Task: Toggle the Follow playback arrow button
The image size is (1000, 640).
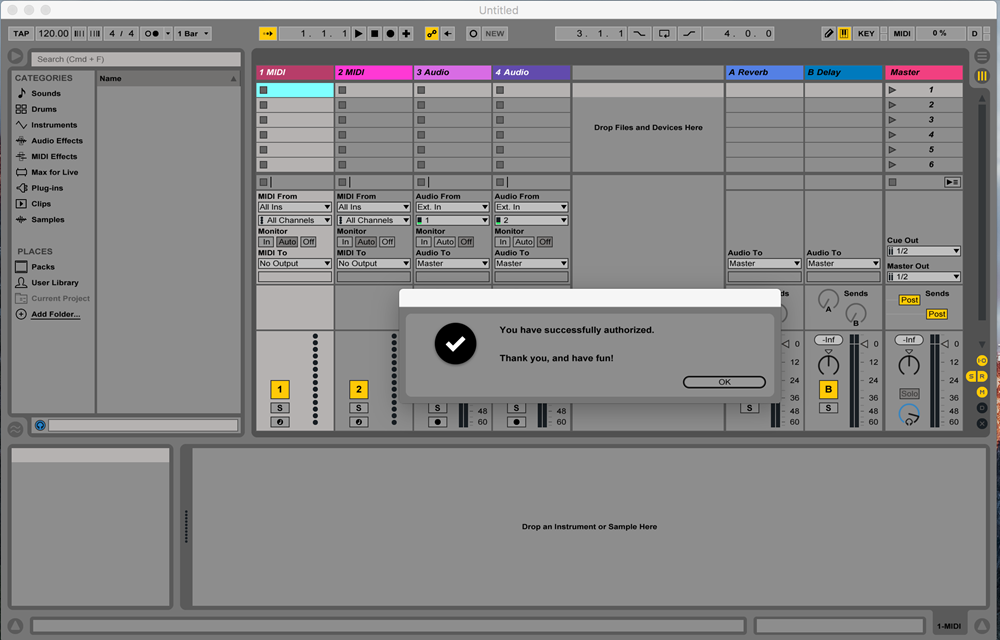Action: click(268, 33)
